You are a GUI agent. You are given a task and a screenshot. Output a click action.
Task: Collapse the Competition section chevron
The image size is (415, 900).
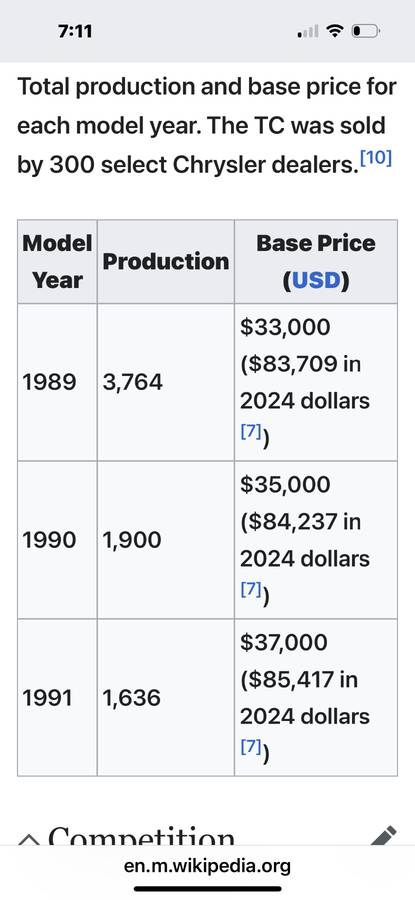coord(27,839)
